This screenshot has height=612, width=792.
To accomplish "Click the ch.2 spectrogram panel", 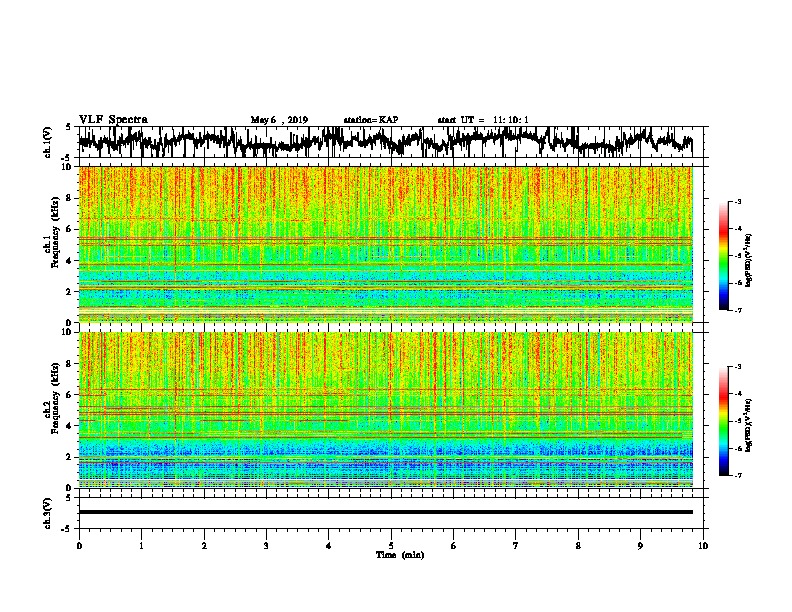I will tap(385, 410).
